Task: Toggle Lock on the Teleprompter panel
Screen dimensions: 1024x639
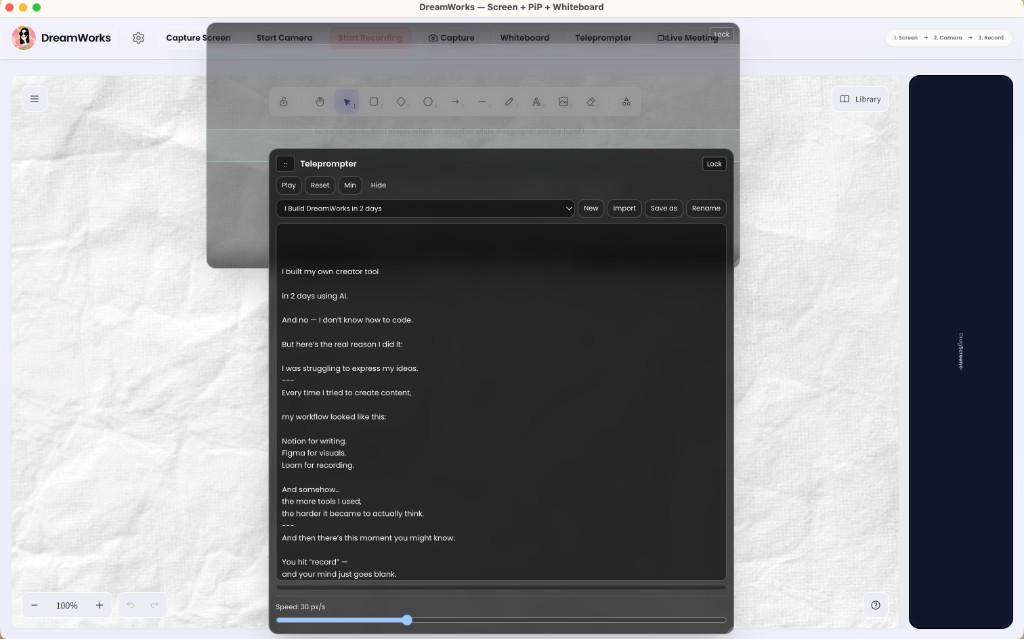Action: [x=714, y=164]
